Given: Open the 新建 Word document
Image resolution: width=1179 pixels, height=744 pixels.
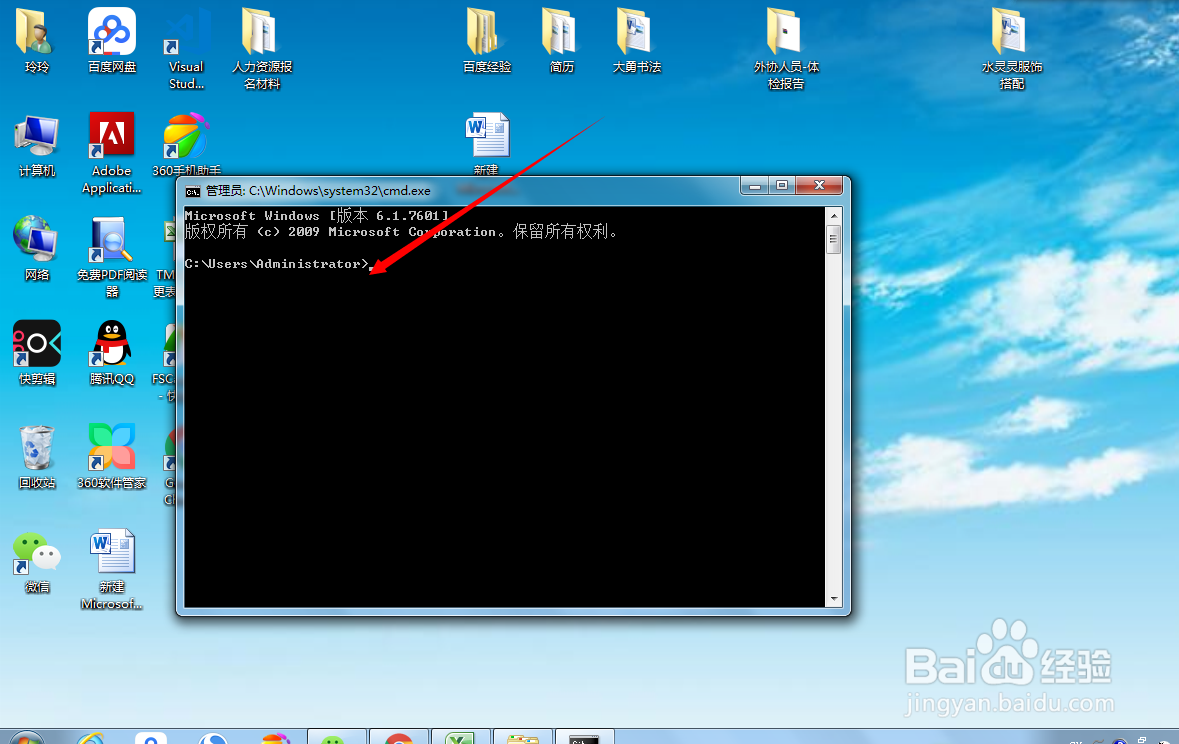Looking at the screenshot, I should [x=487, y=135].
